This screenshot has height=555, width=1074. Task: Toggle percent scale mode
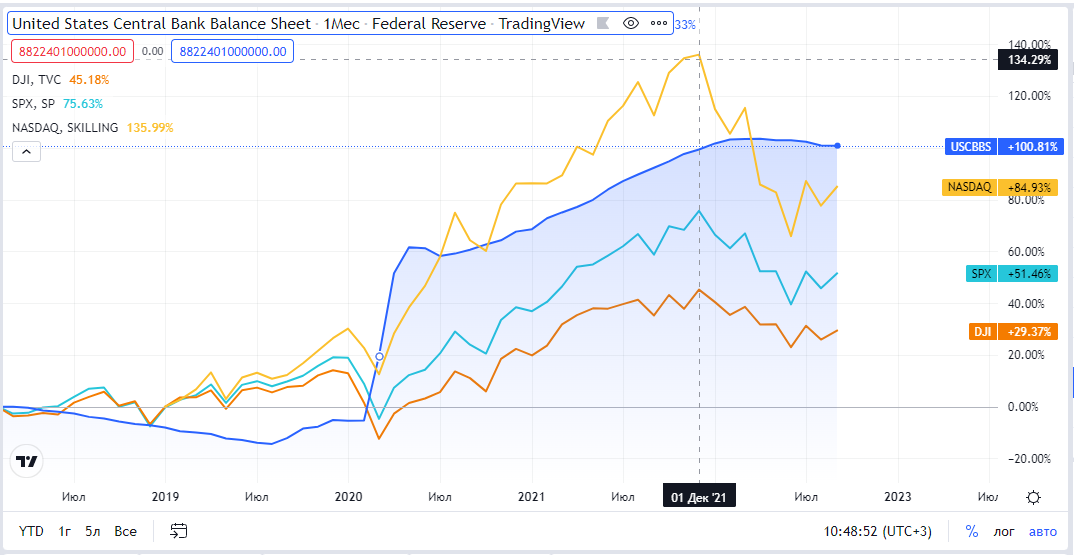coord(971,531)
